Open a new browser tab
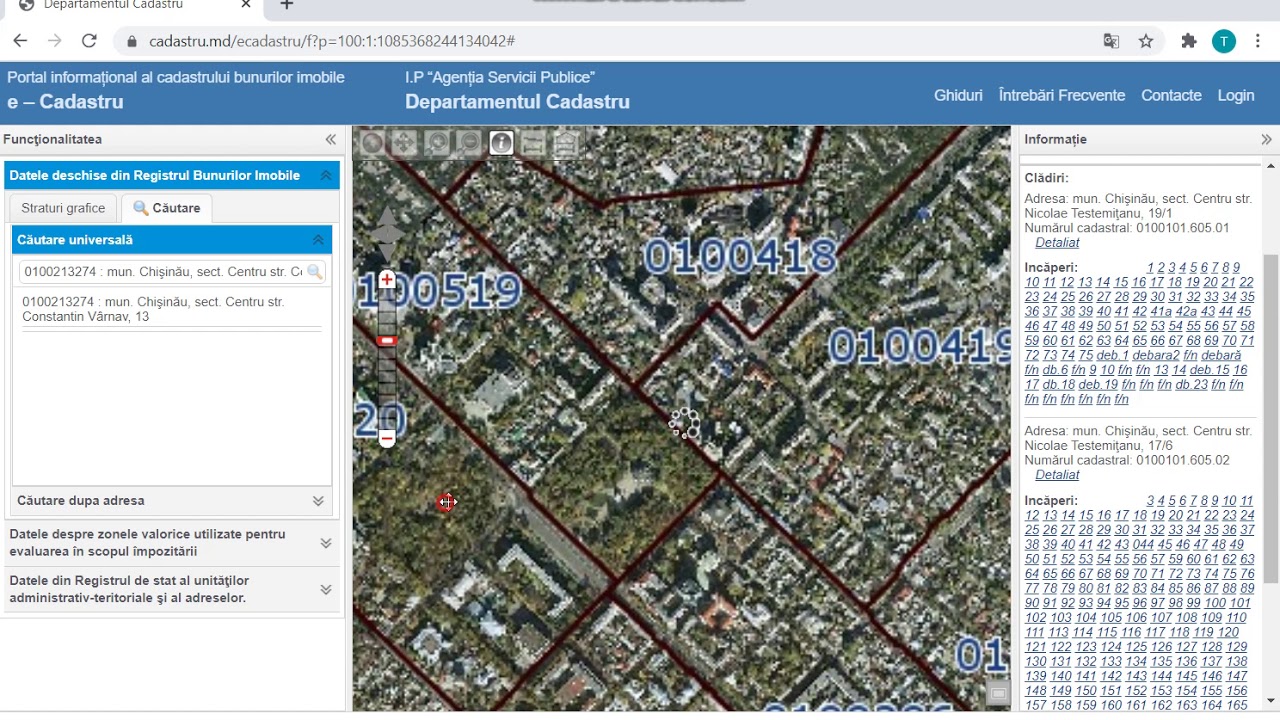Image resolution: width=1280 pixels, height=720 pixels. (x=286, y=6)
